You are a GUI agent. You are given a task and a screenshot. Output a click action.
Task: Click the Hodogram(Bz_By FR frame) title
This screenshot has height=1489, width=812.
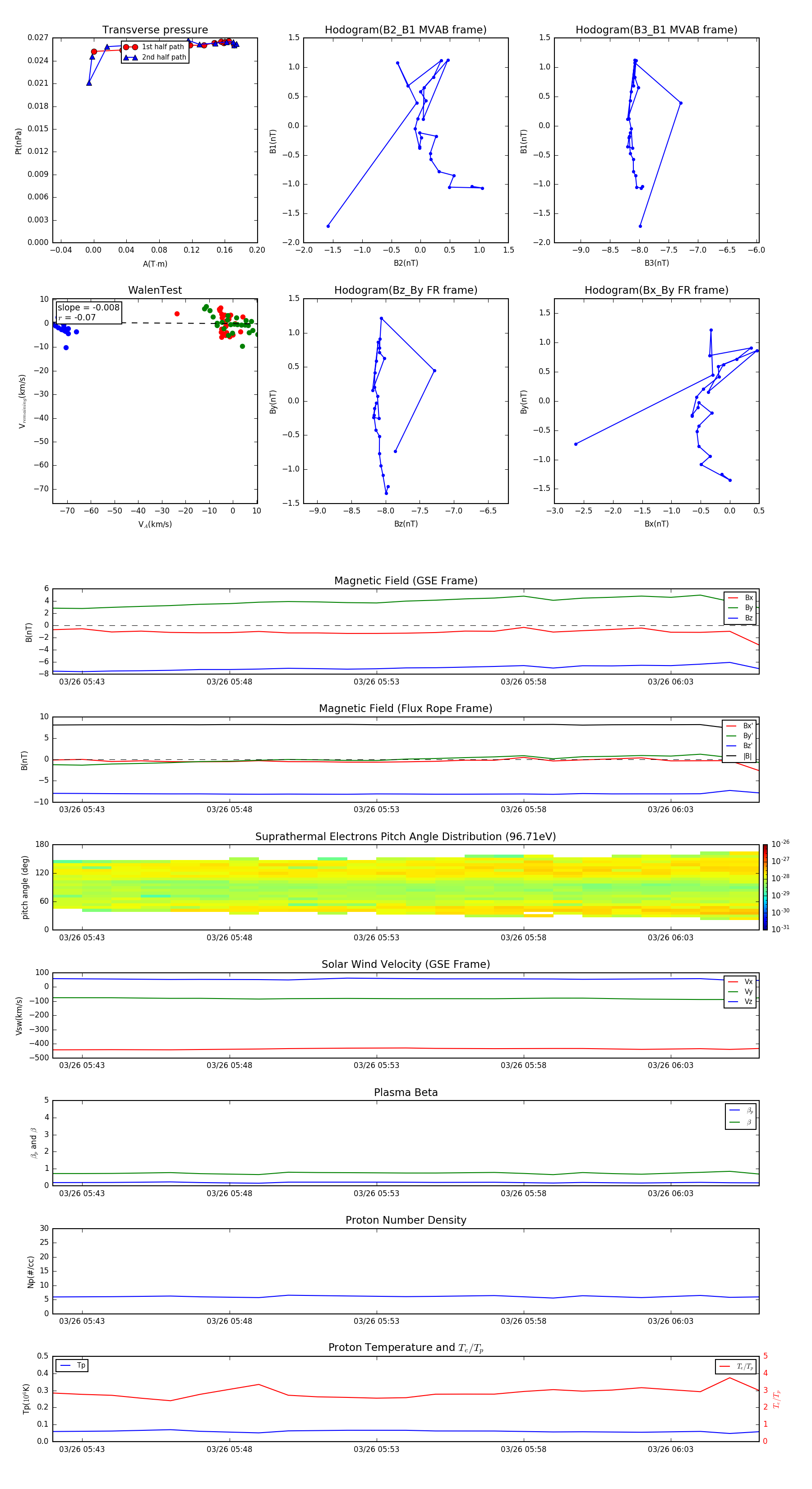tap(405, 290)
